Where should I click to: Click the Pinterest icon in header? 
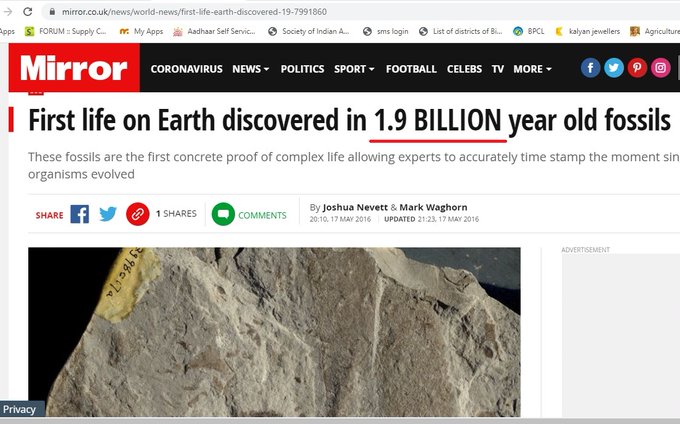637,68
